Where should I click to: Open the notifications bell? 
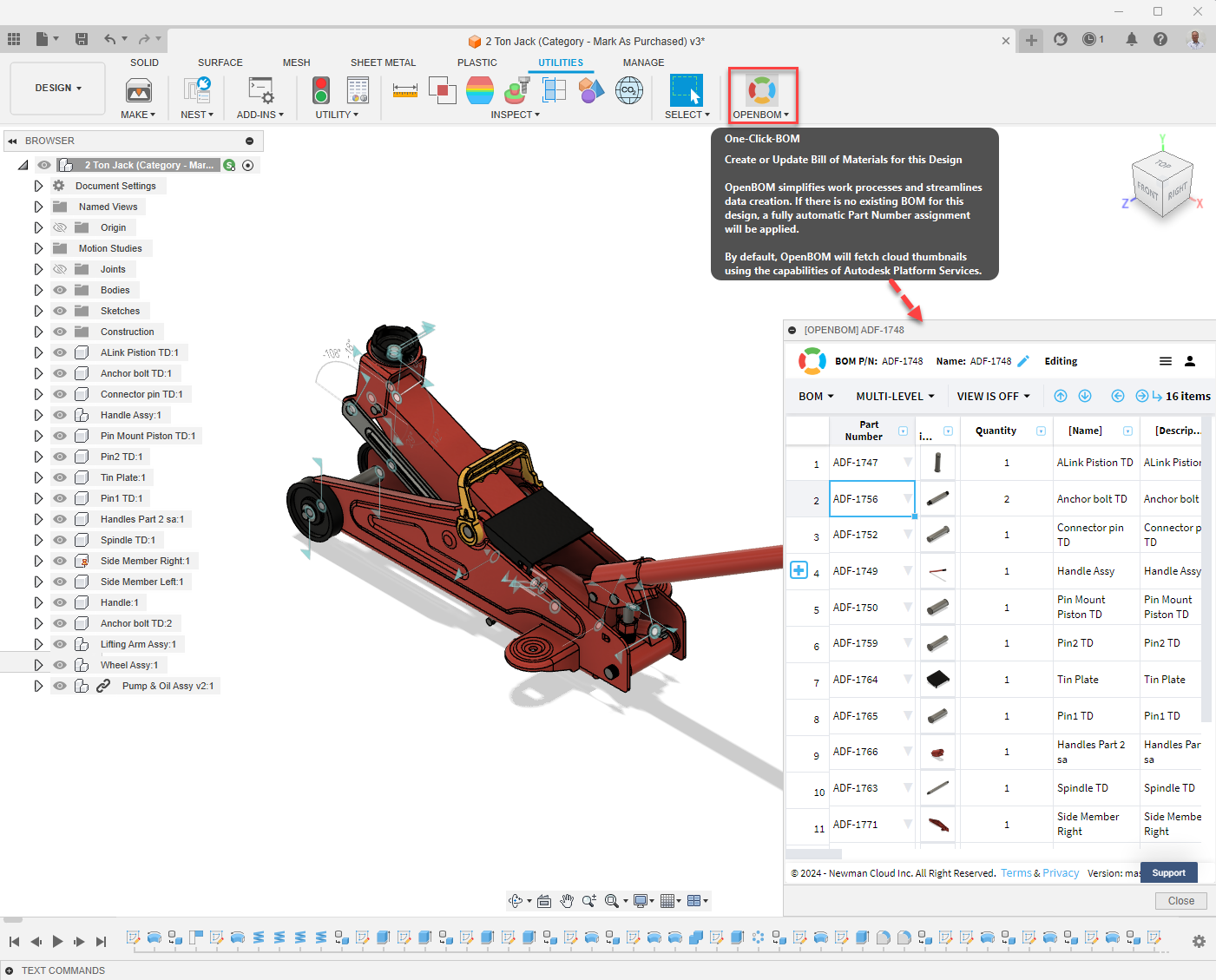[1132, 39]
